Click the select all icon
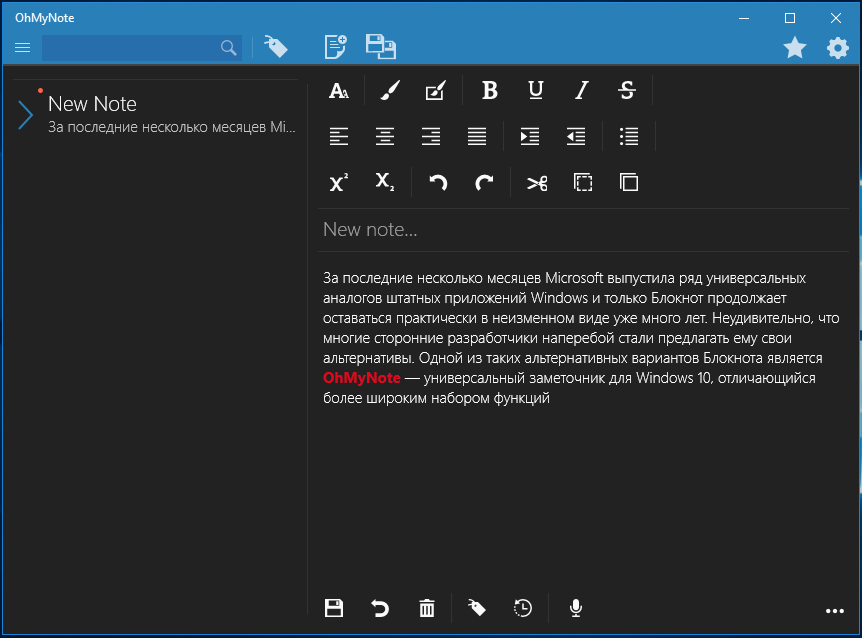862x638 pixels. (583, 182)
